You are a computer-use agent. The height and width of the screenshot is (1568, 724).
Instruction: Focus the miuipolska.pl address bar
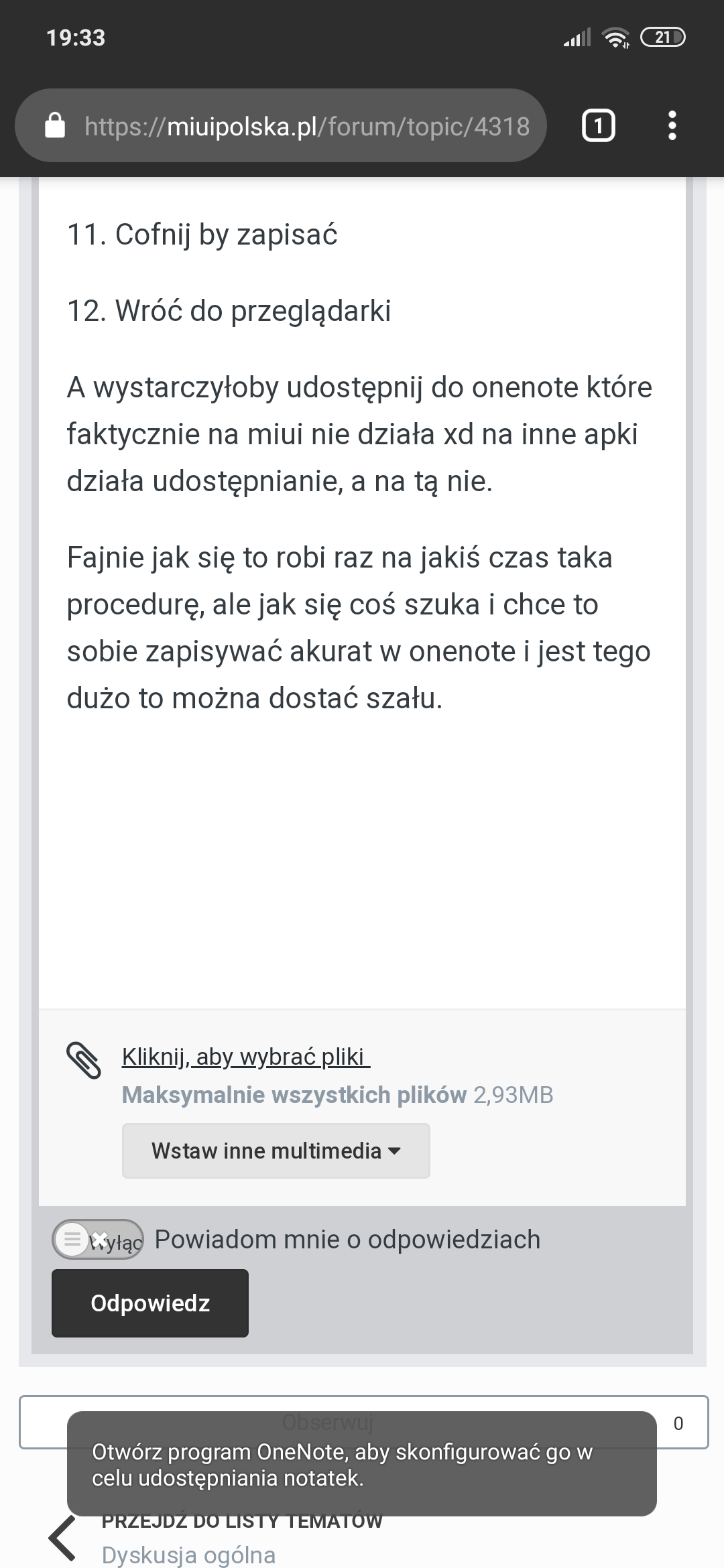point(307,126)
